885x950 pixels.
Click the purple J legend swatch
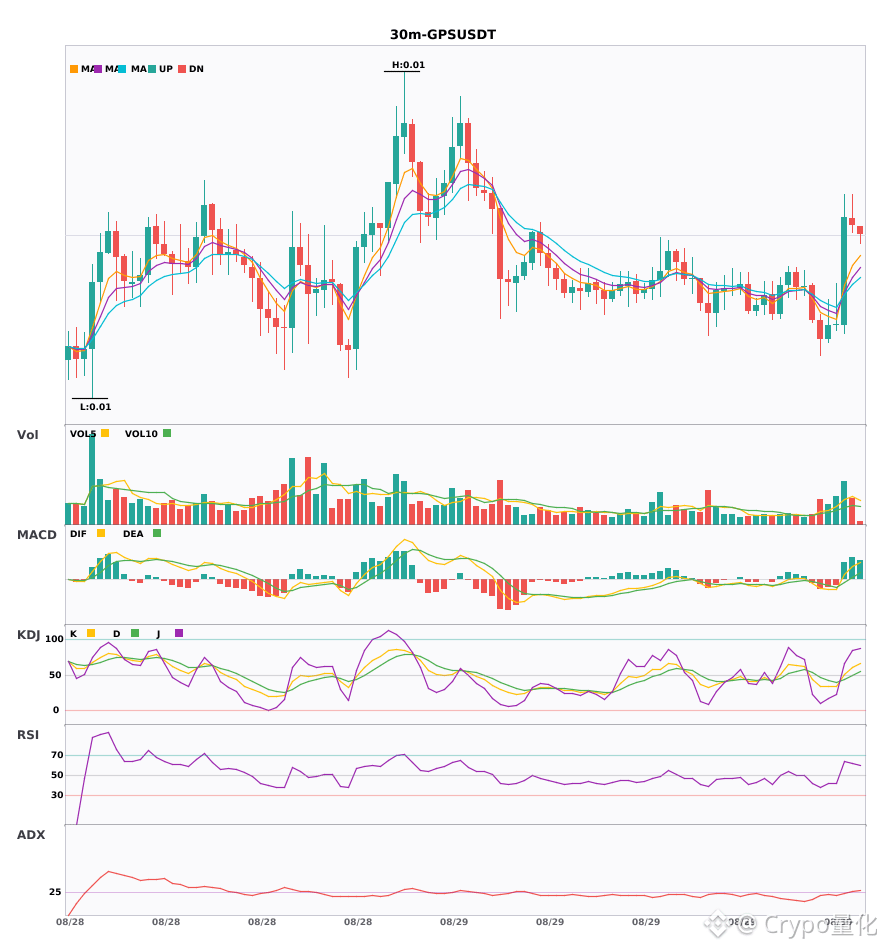179,633
